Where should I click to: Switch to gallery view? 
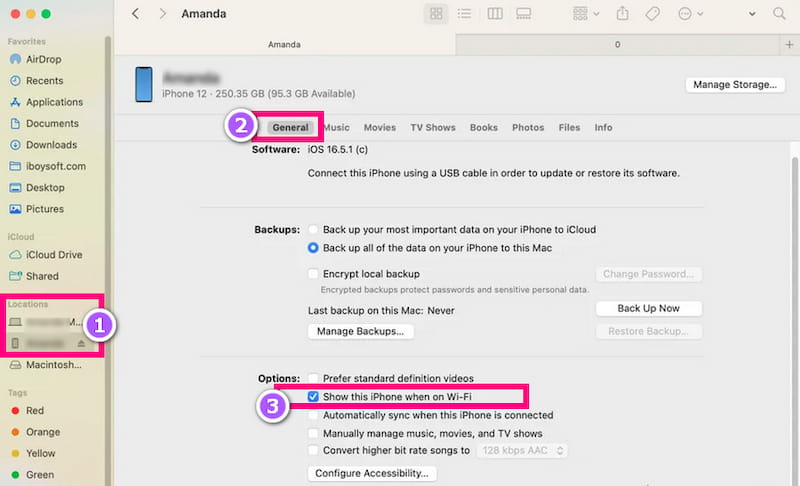523,14
